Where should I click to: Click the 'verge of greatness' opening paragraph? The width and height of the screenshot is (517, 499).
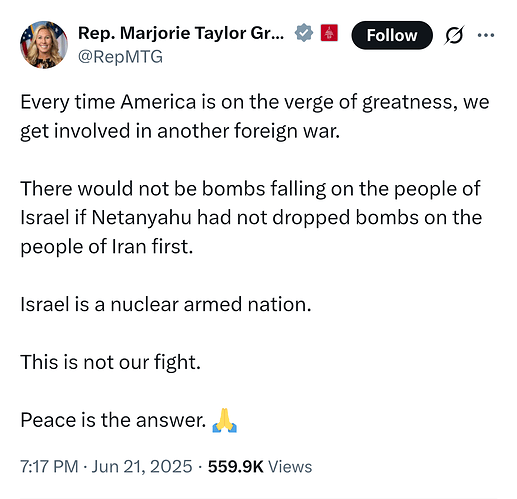point(255,116)
